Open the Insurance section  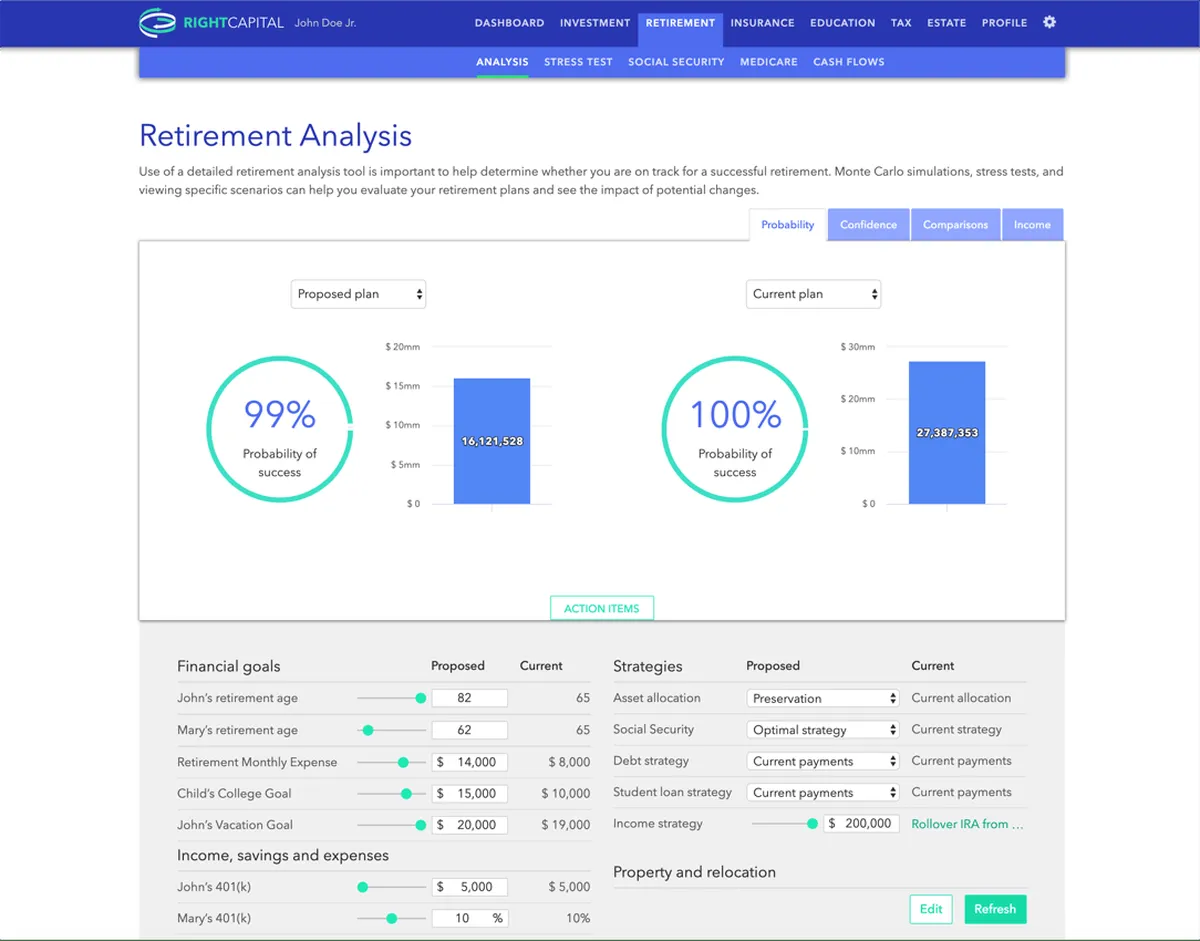click(762, 23)
